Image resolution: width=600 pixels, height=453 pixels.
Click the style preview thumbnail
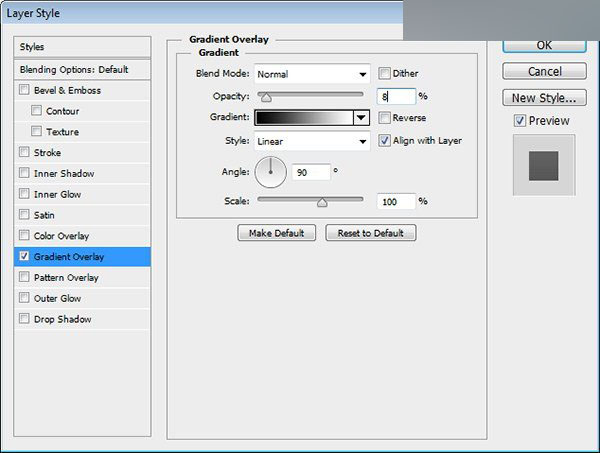(544, 165)
